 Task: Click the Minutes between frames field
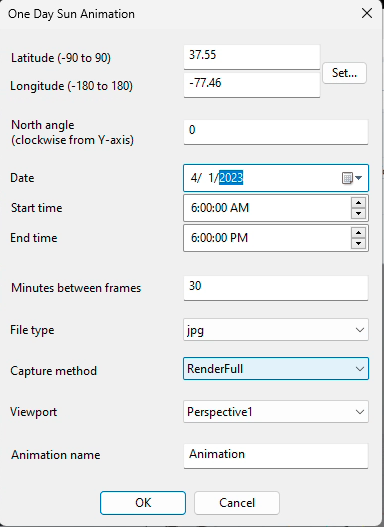pyautogui.click(x=276, y=288)
